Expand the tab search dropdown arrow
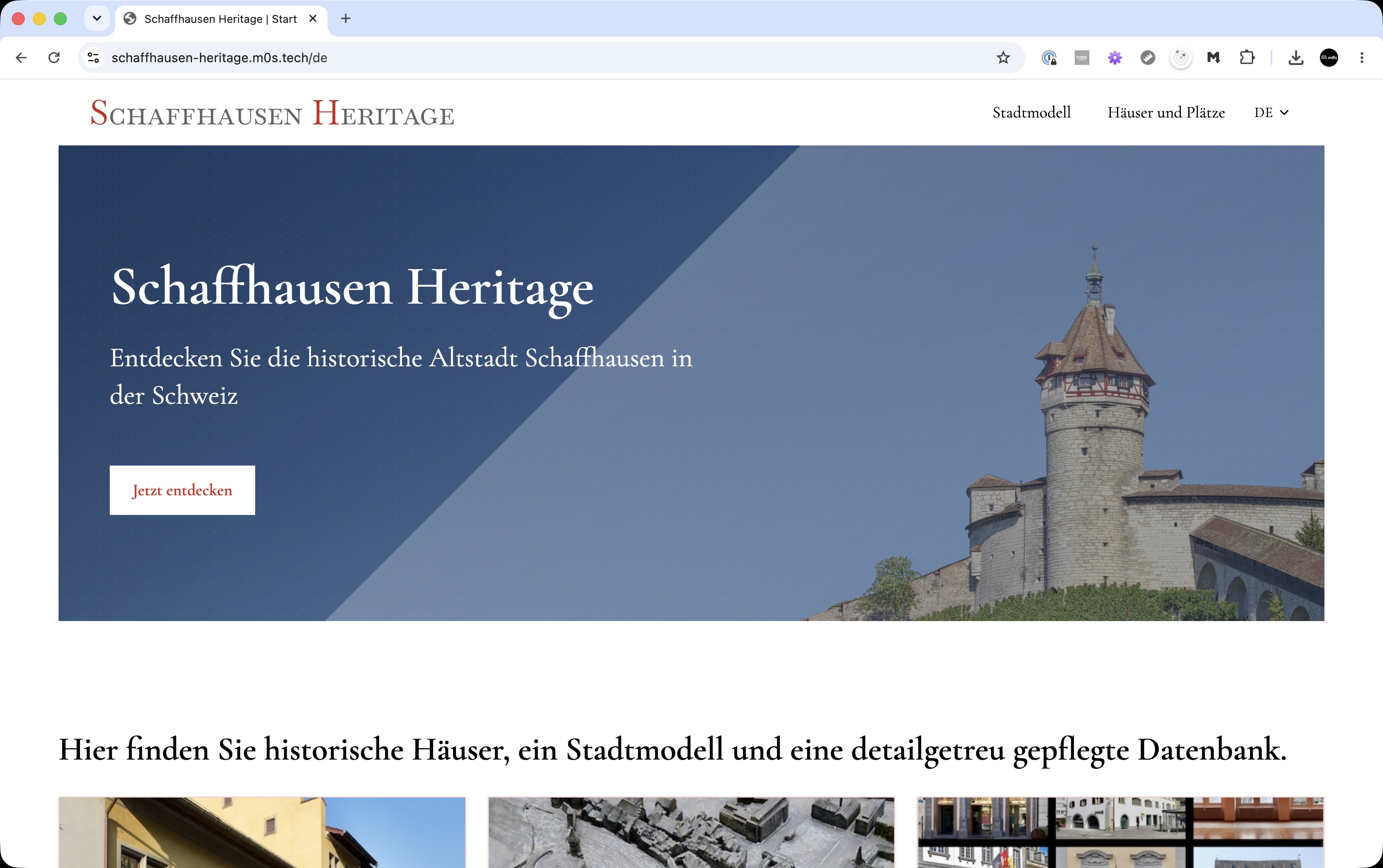The image size is (1383, 868). click(x=97, y=18)
